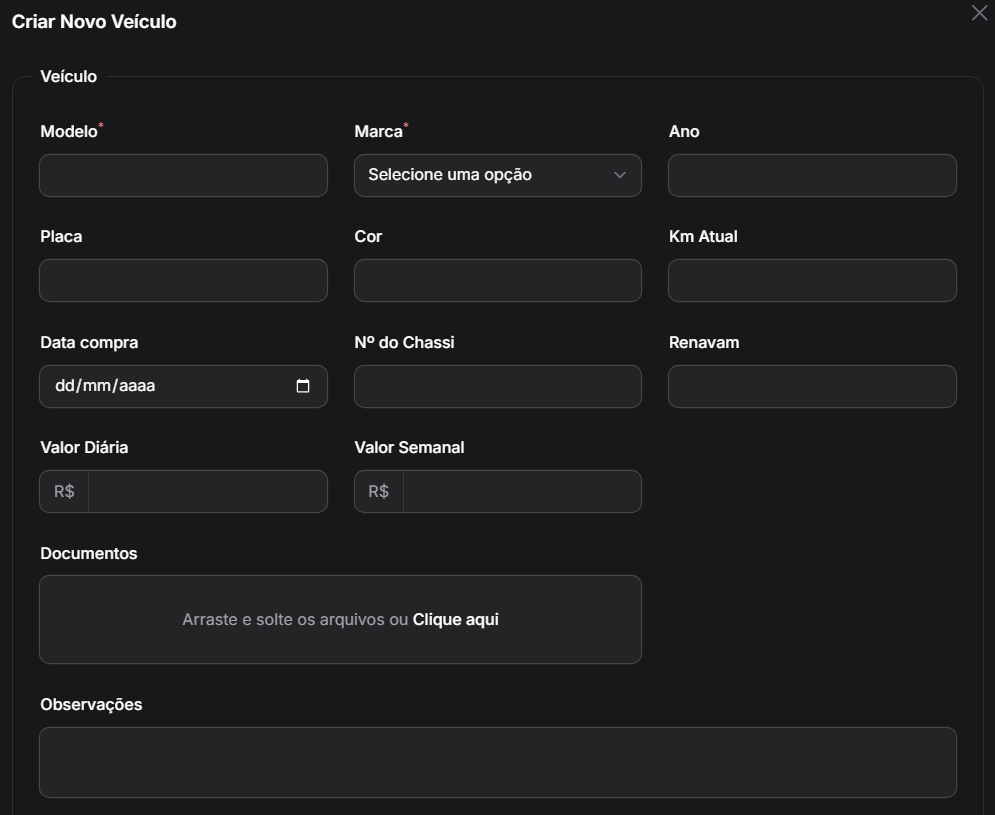The height and width of the screenshot is (815, 995).
Task: Click the Km Atual field
Action: click(x=812, y=281)
